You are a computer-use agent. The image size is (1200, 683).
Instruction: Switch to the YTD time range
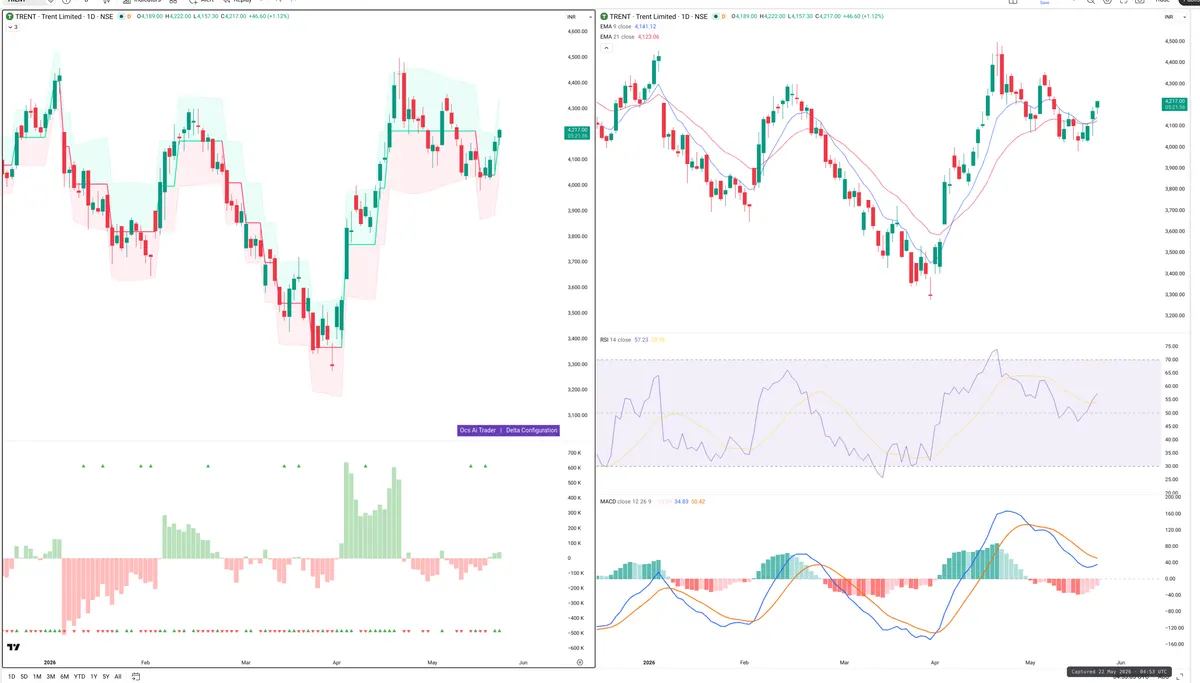[x=79, y=676]
